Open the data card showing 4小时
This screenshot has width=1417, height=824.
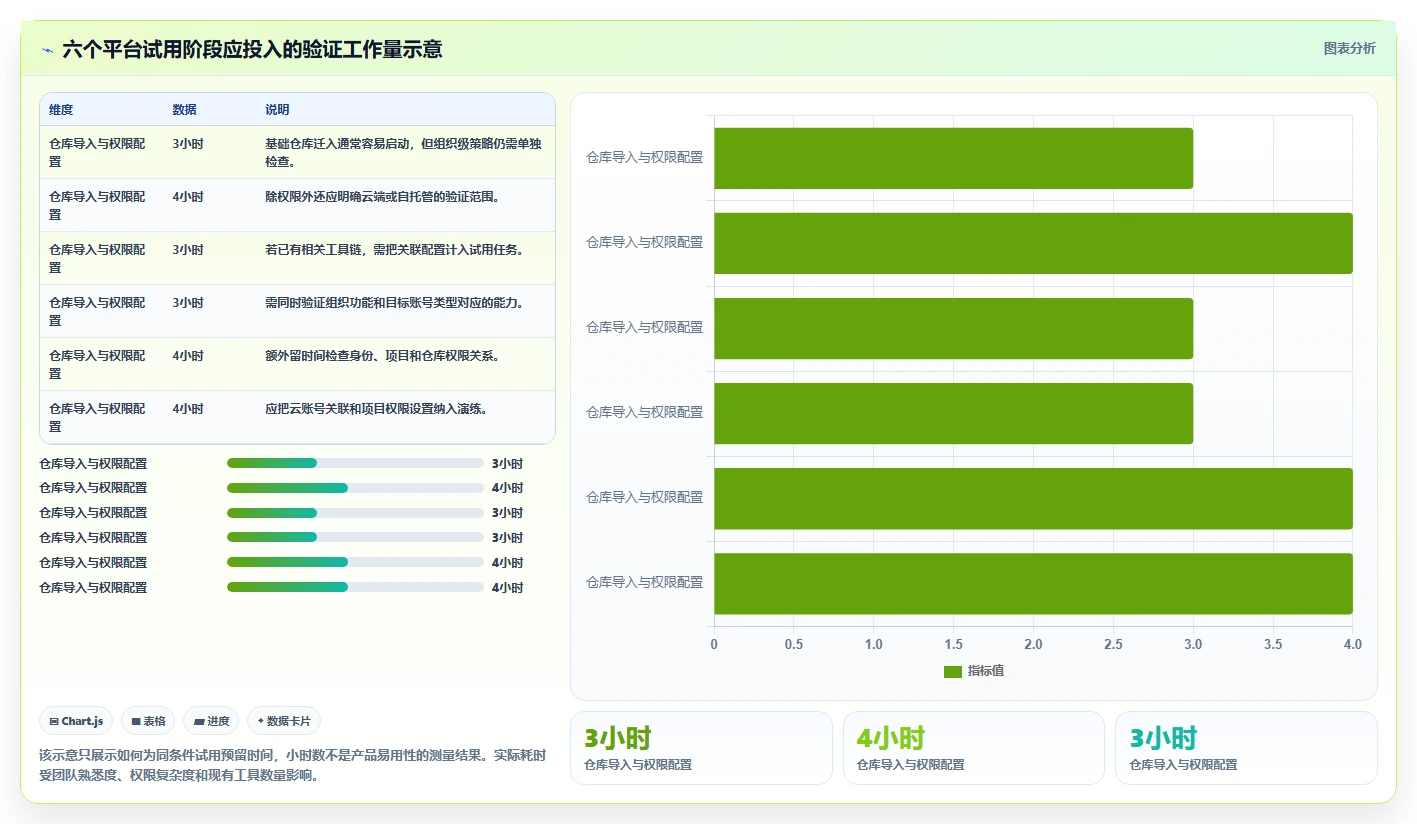coord(974,748)
